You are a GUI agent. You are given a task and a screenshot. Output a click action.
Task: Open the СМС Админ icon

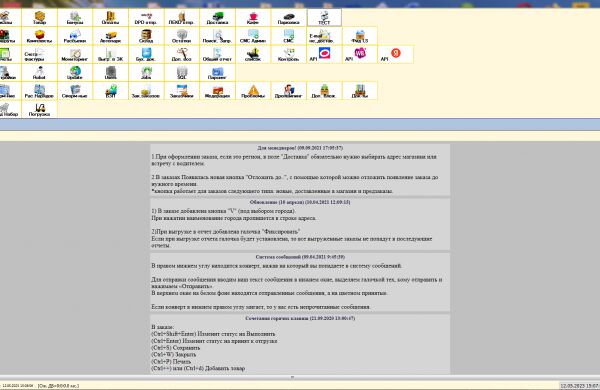[x=253, y=36]
